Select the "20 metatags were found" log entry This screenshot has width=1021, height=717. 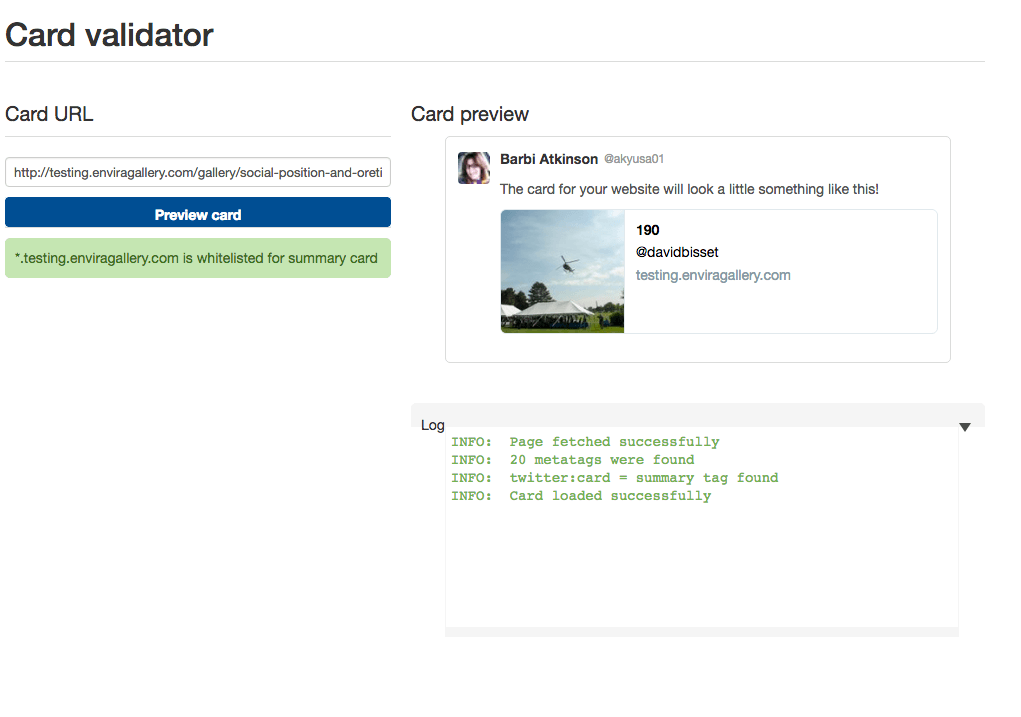click(572, 460)
